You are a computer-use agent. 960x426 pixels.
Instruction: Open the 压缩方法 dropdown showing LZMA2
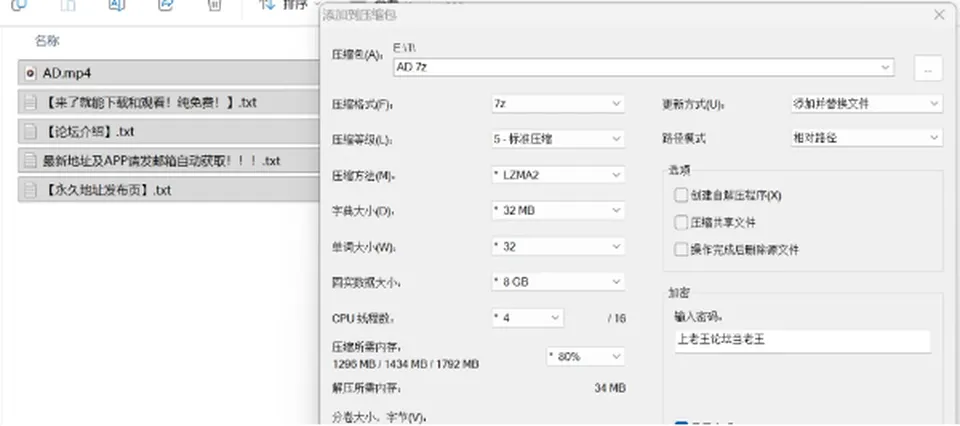tap(558, 175)
